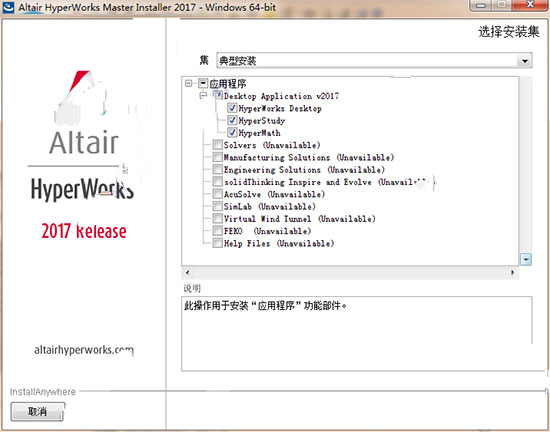
Task: Close the HyperWorks installer window
Action: 531,5
